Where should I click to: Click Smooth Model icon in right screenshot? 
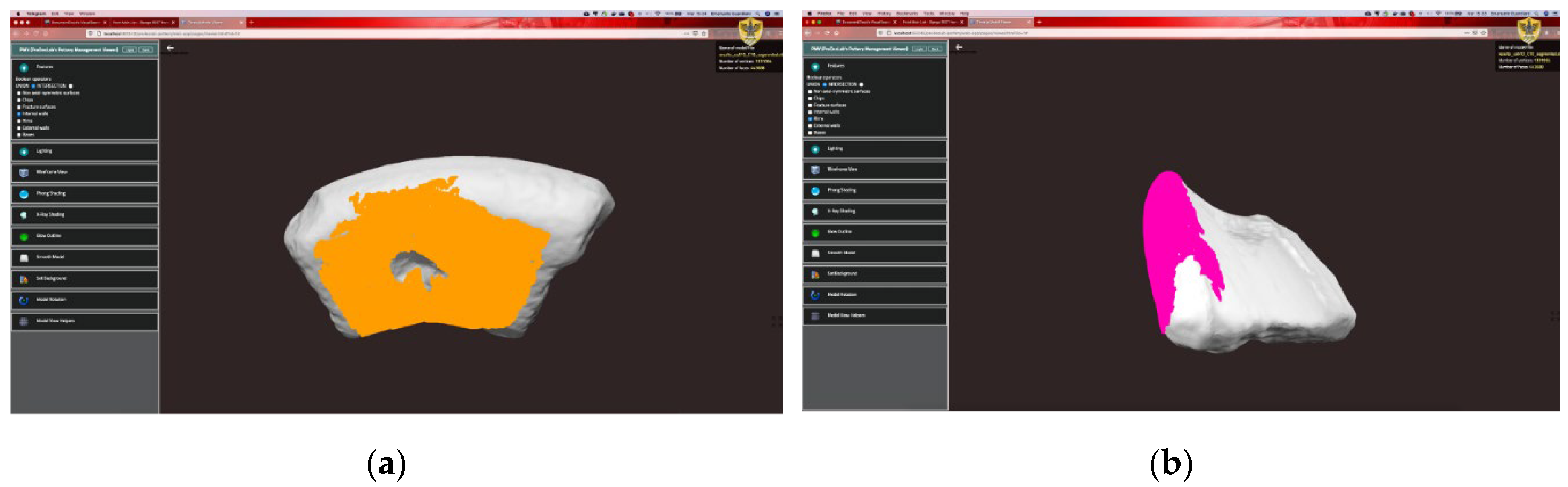pyautogui.click(x=815, y=253)
